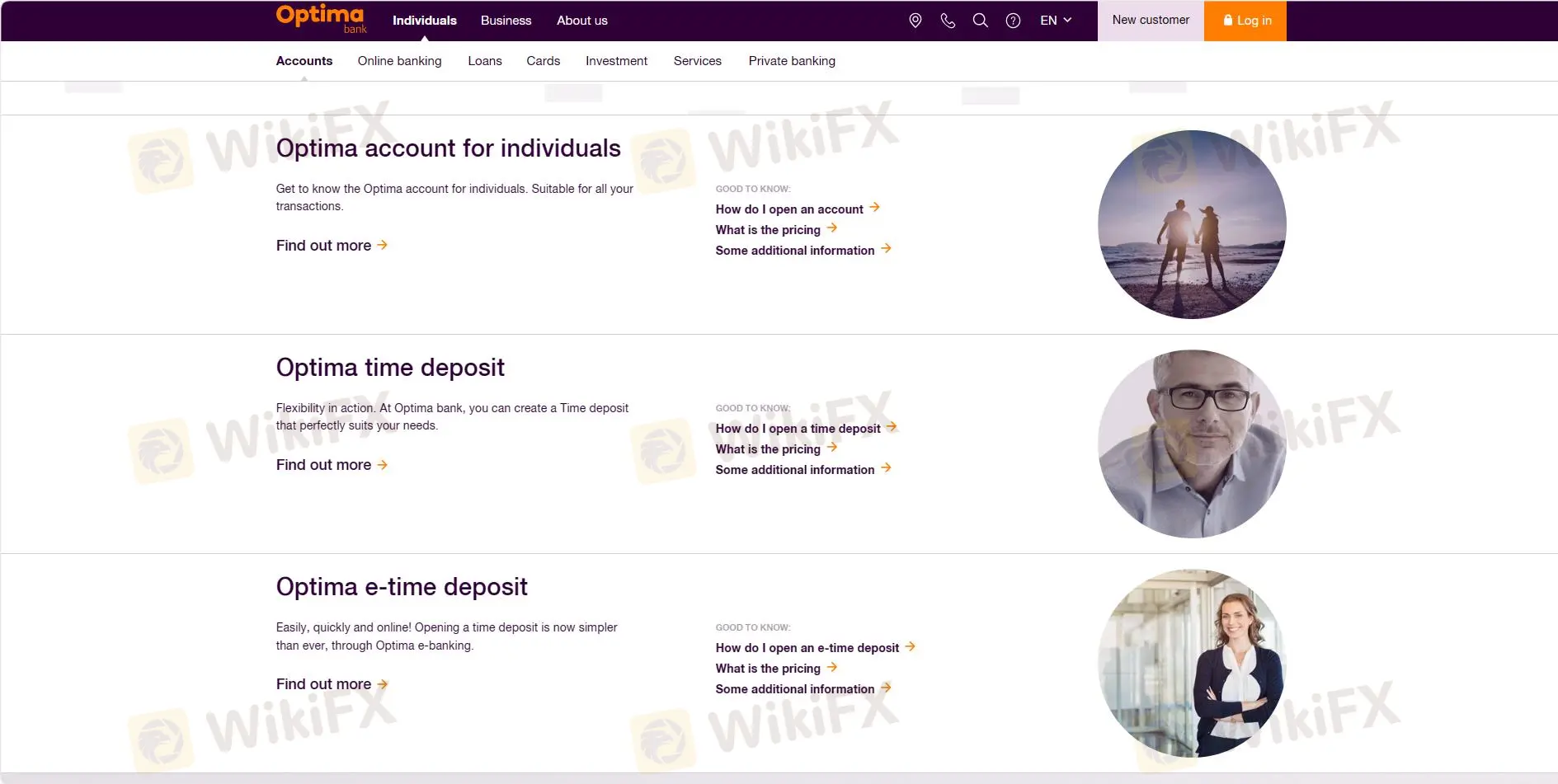Open Some additional information for e-time deposit

pyautogui.click(x=803, y=689)
